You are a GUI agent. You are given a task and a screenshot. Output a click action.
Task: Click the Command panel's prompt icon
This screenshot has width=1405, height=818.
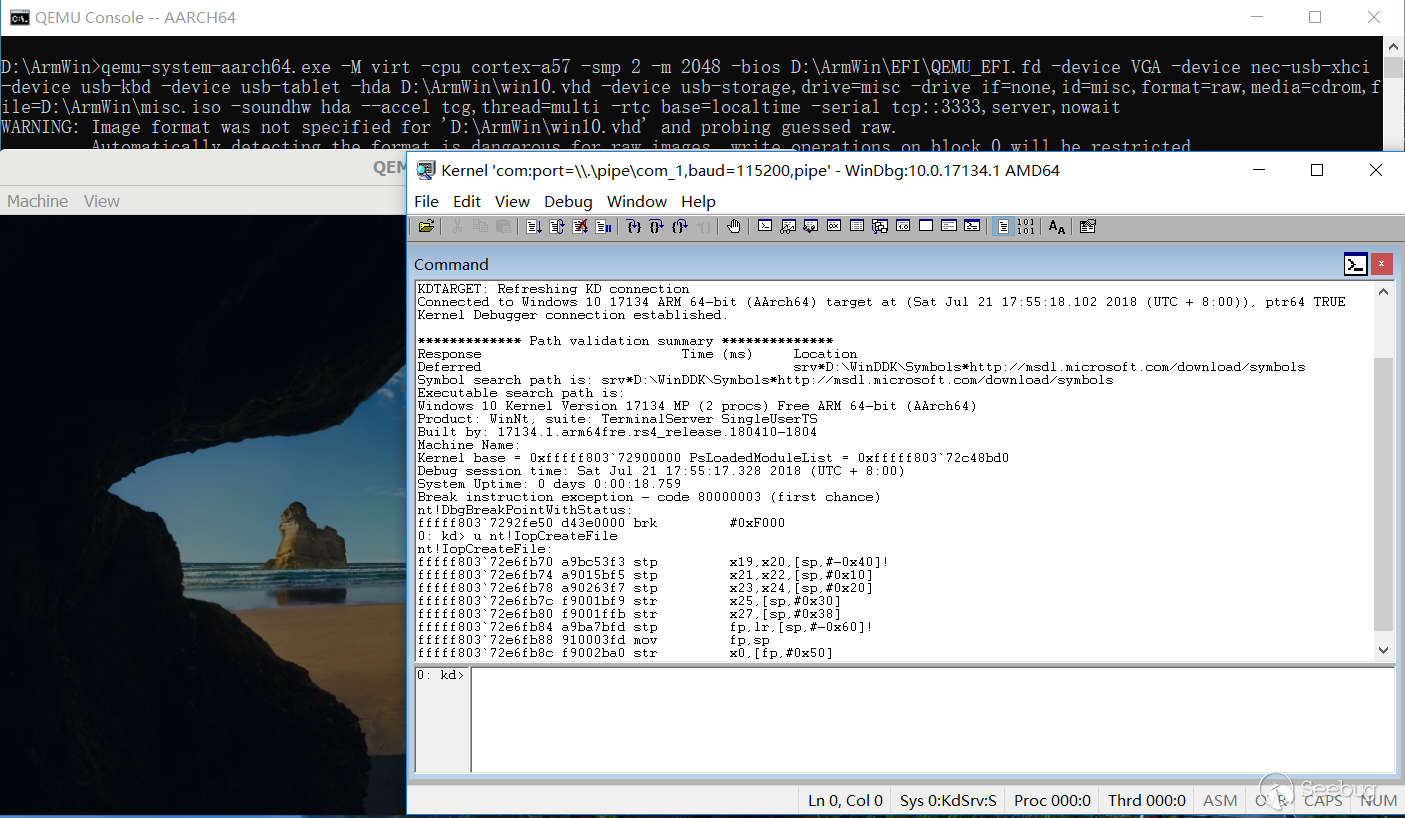tap(1355, 264)
